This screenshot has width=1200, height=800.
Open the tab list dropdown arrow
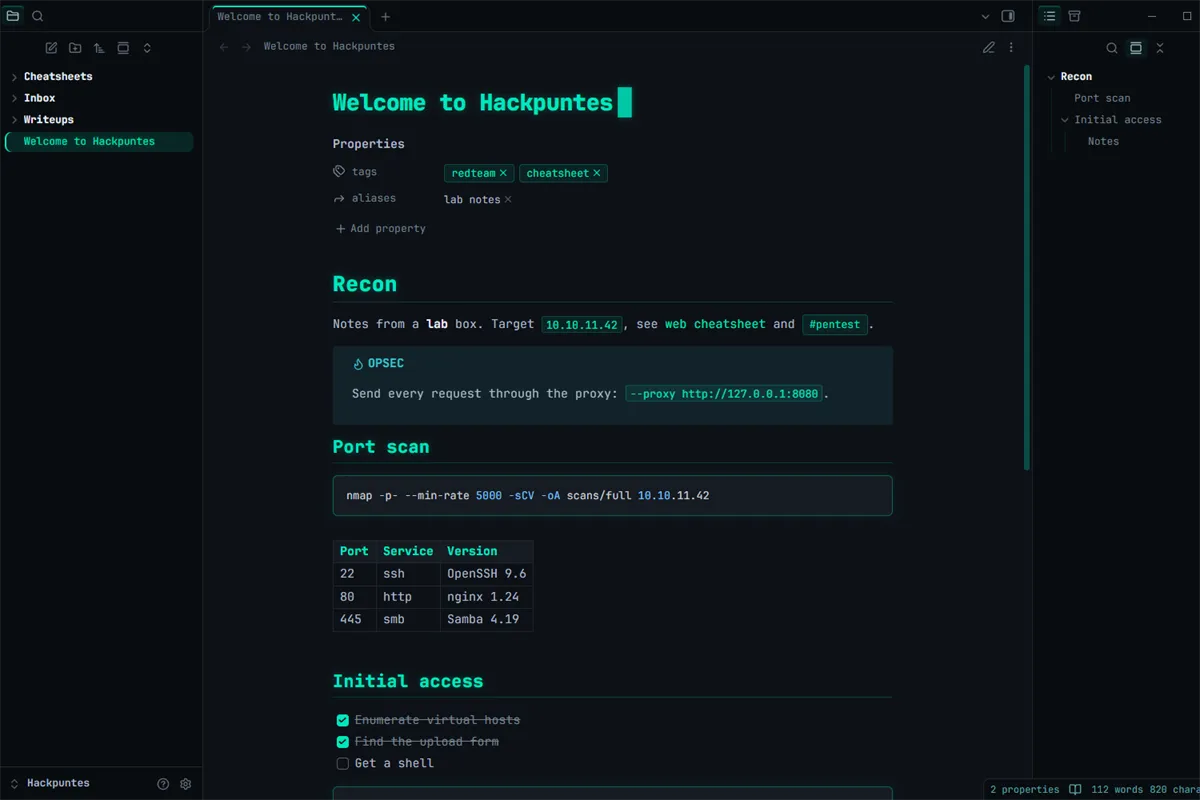click(x=985, y=16)
